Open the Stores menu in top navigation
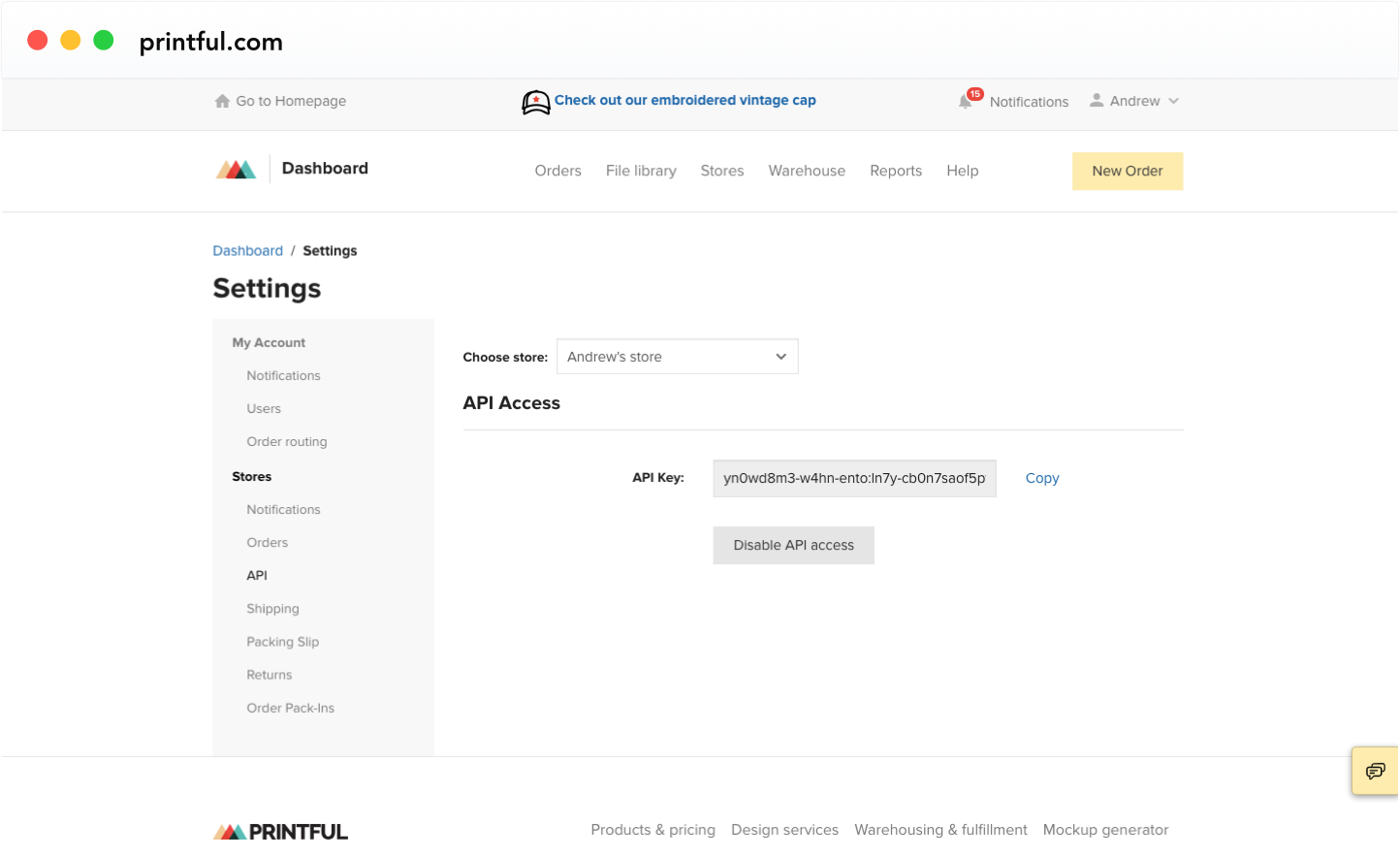This screenshot has height=858, width=1400. coord(722,171)
